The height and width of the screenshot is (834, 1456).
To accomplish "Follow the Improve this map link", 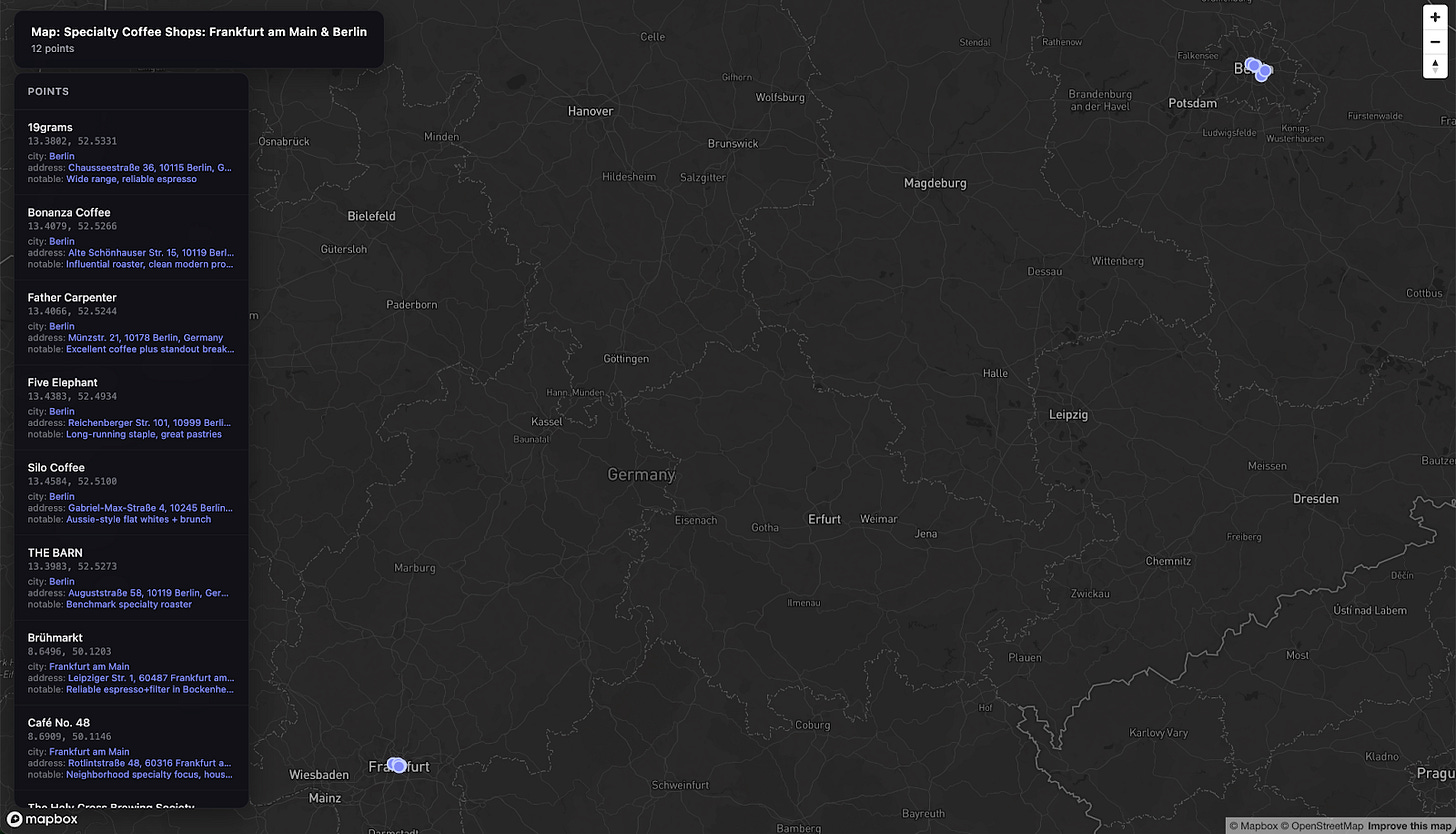I will pos(1410,826).
